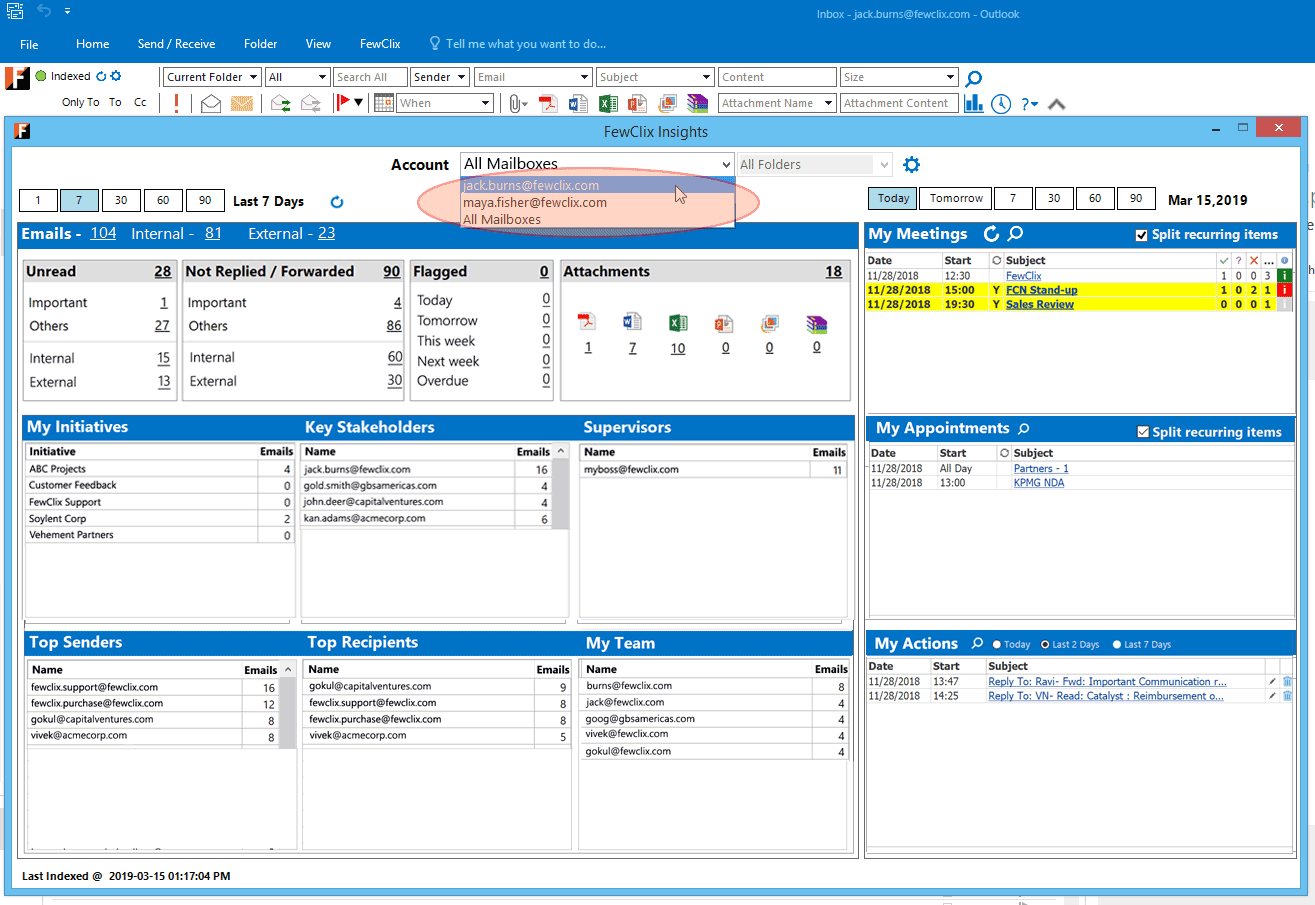
Task: Open Insights settings gear next to All Folders
Action: [x=911, y=165]
